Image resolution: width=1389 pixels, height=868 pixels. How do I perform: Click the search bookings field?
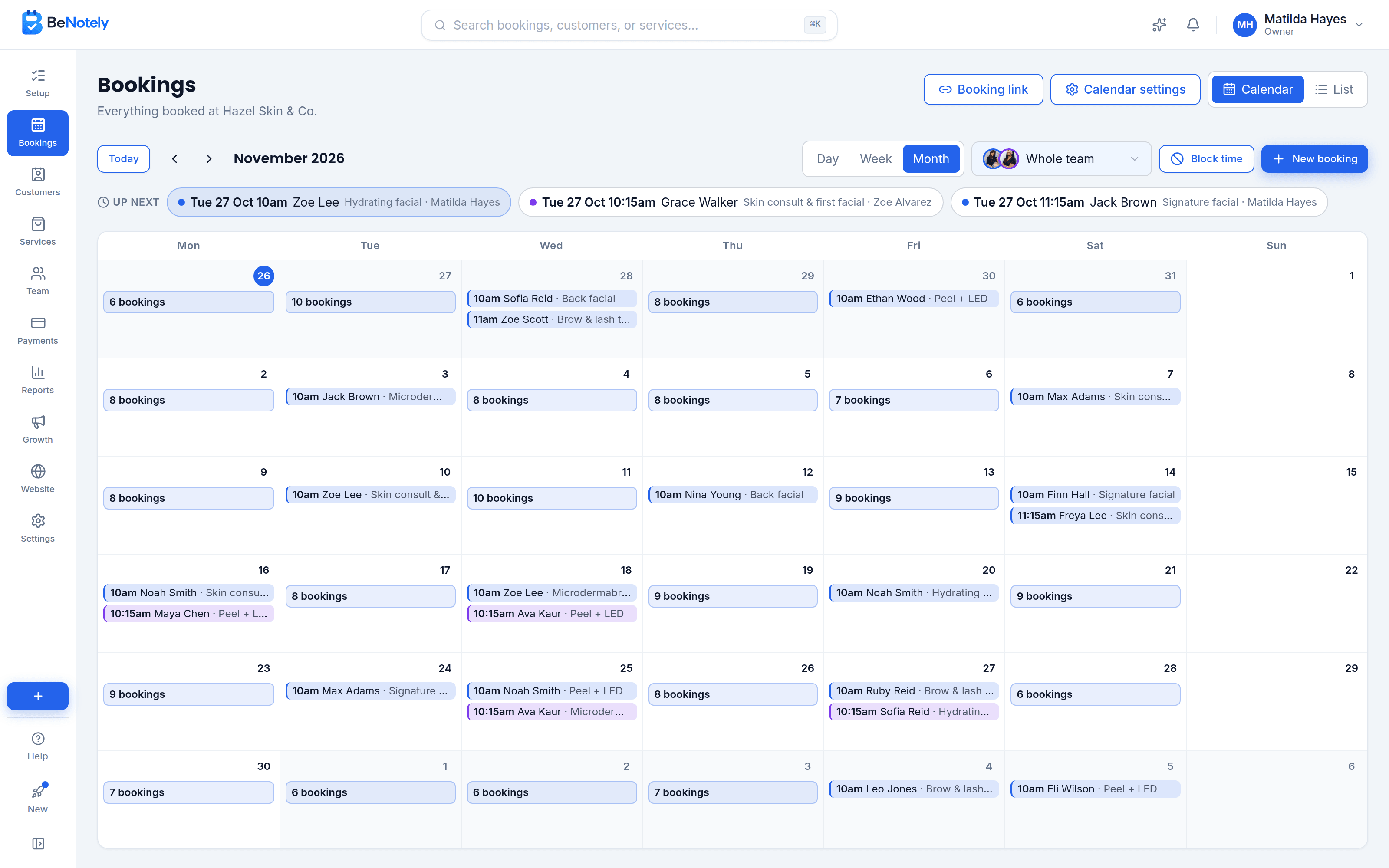629,25
